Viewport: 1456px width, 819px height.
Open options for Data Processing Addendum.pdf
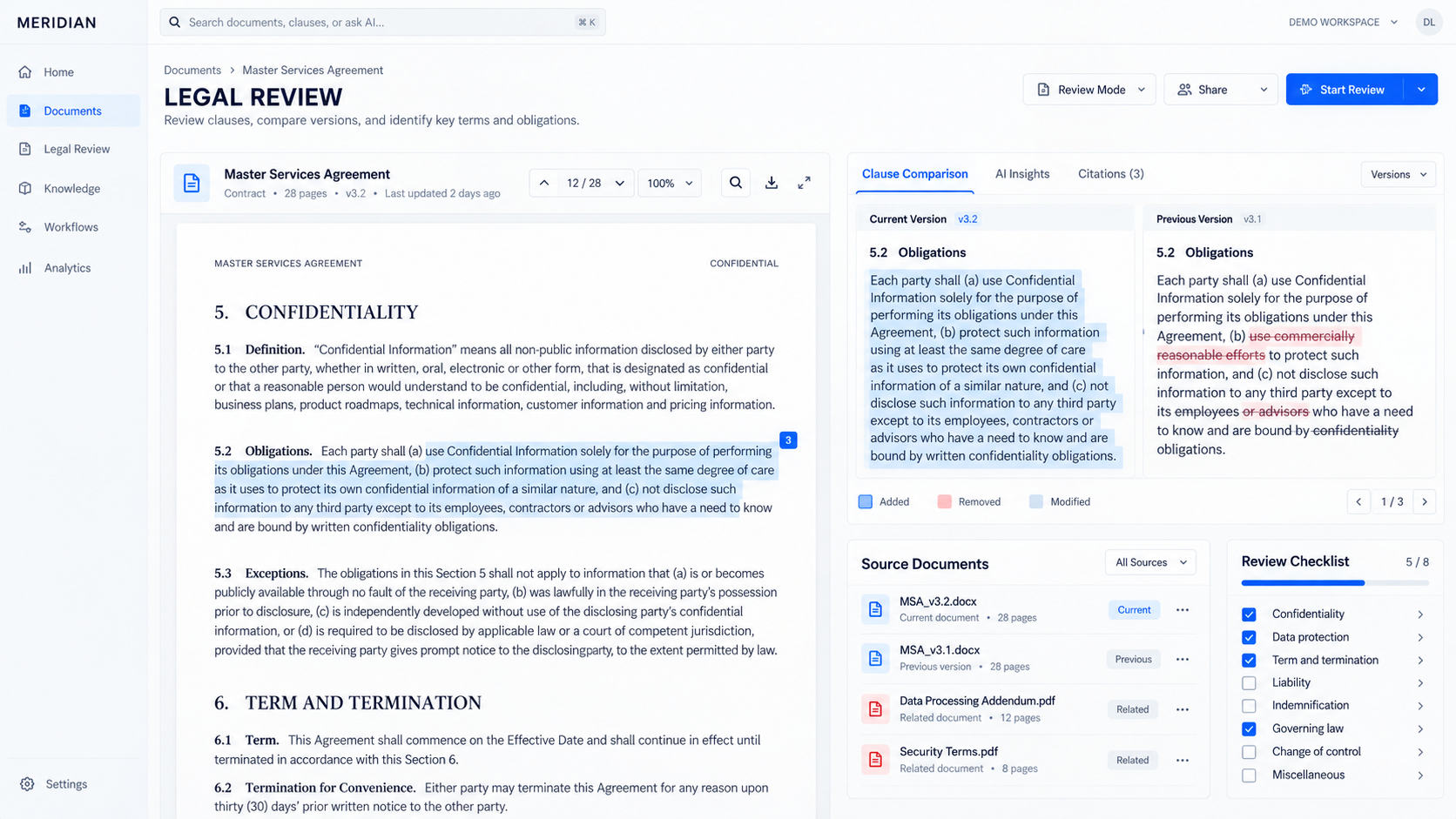click(1182, 709)
